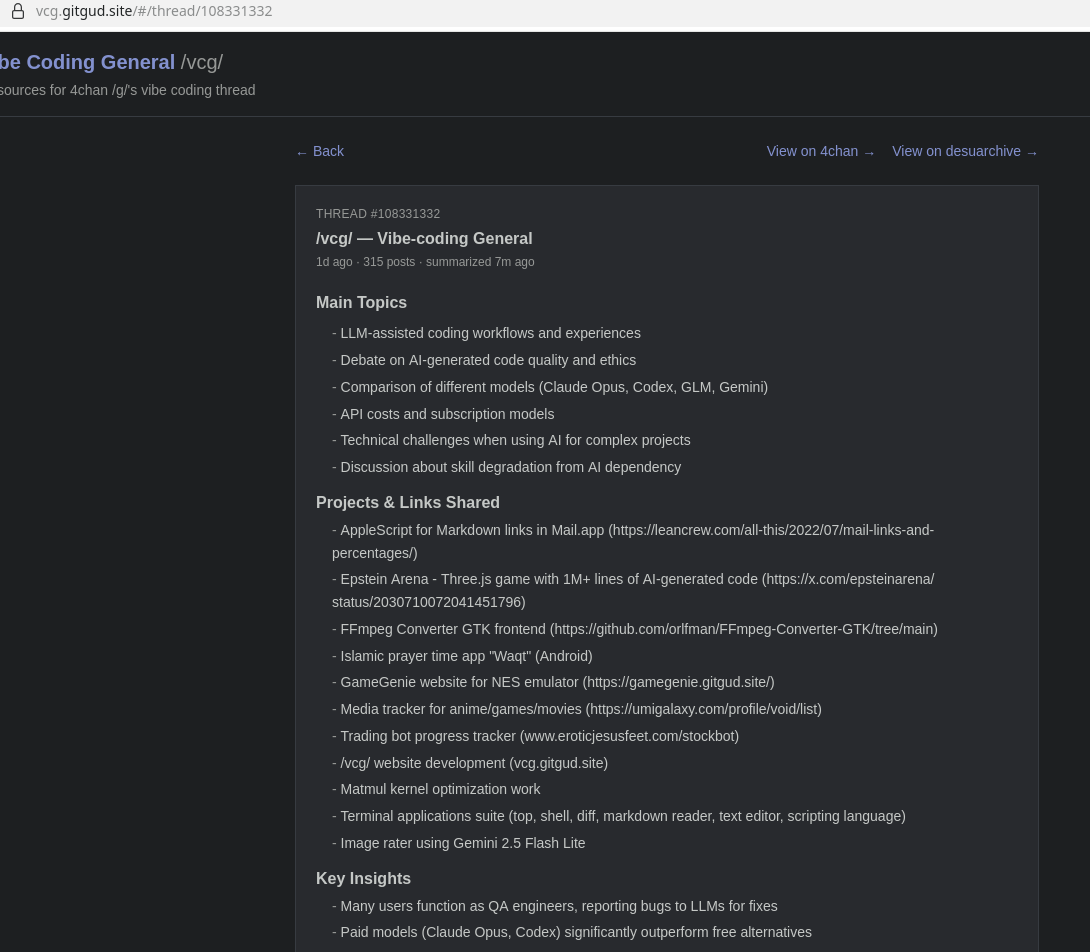Select Debate on AI-generated code quality line

pyautogui.click(x=484, y=360)
